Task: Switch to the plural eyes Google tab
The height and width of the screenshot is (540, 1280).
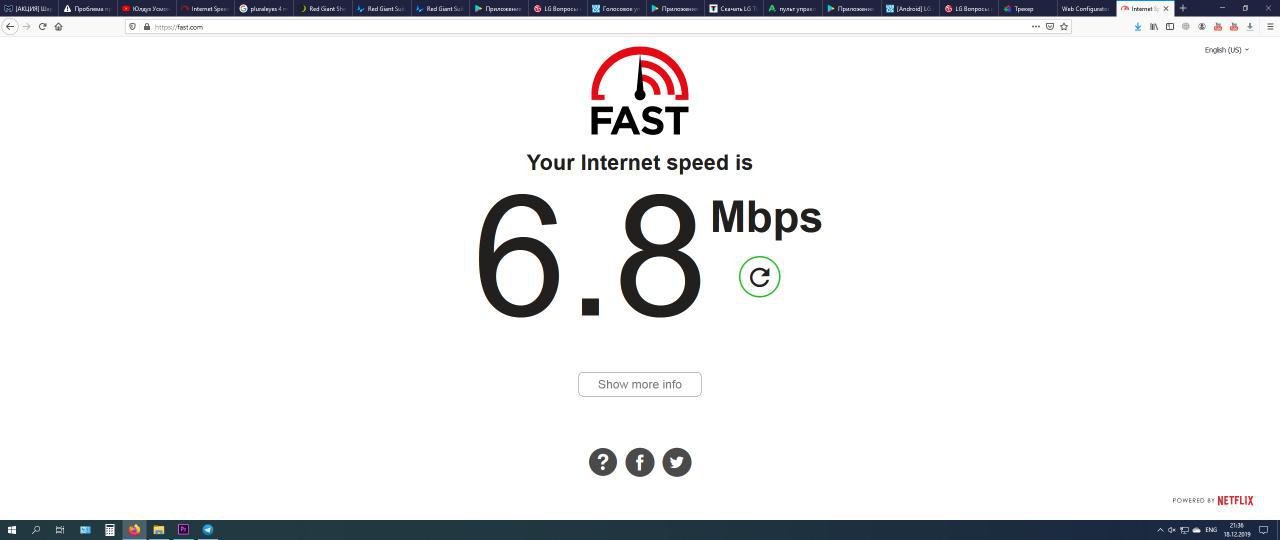Action: [264, 8]
